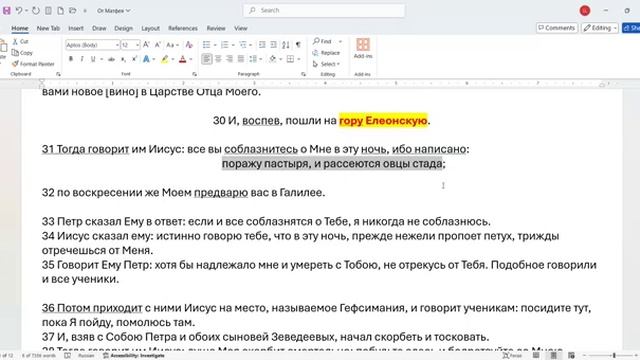Image resolution: width=640 pixels, height=360 pixels.
Task: Toggle bold formatting
Action: tap(71, 59)
